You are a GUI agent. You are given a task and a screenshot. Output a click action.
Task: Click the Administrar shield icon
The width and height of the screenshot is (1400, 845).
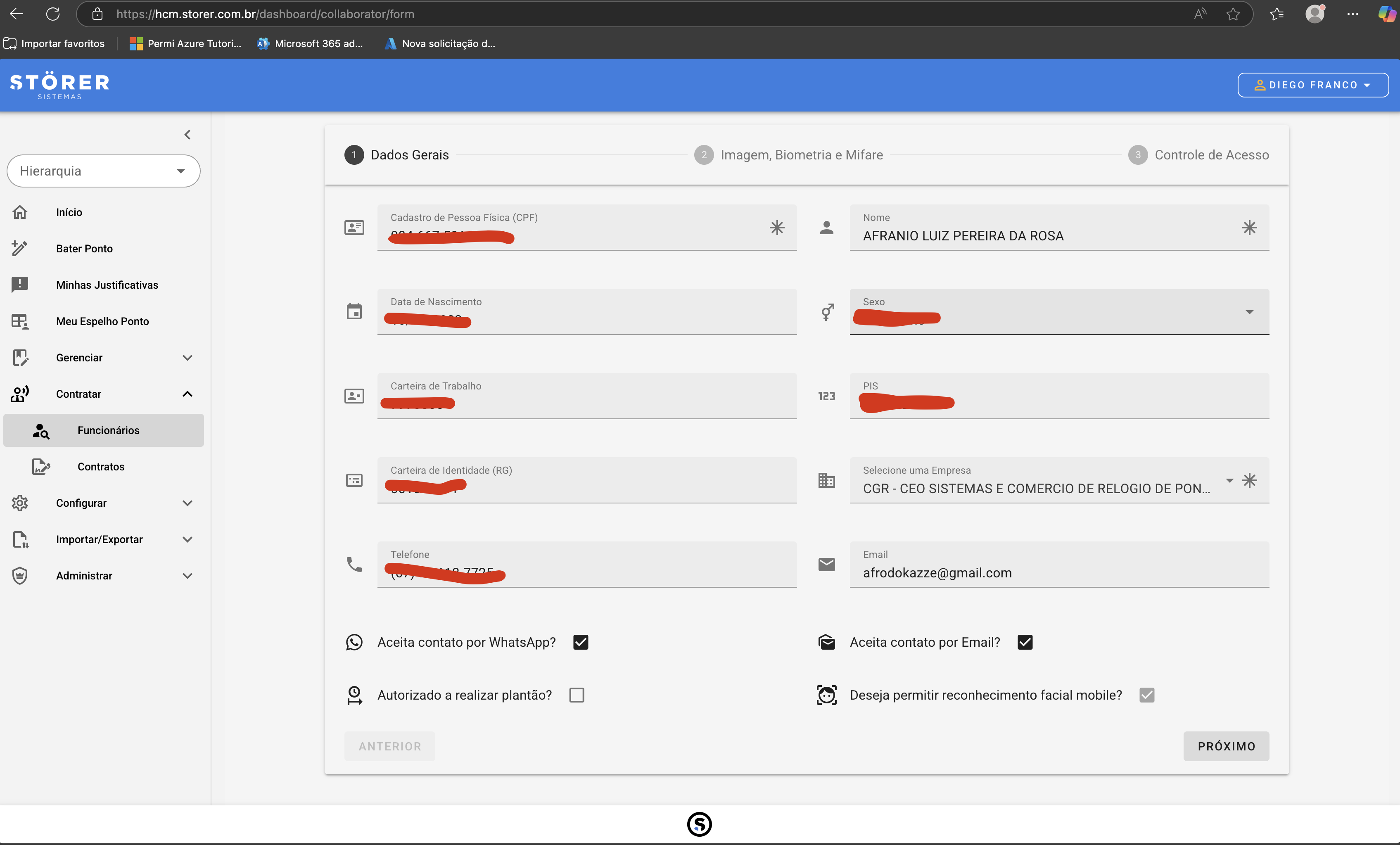point(20,576)
